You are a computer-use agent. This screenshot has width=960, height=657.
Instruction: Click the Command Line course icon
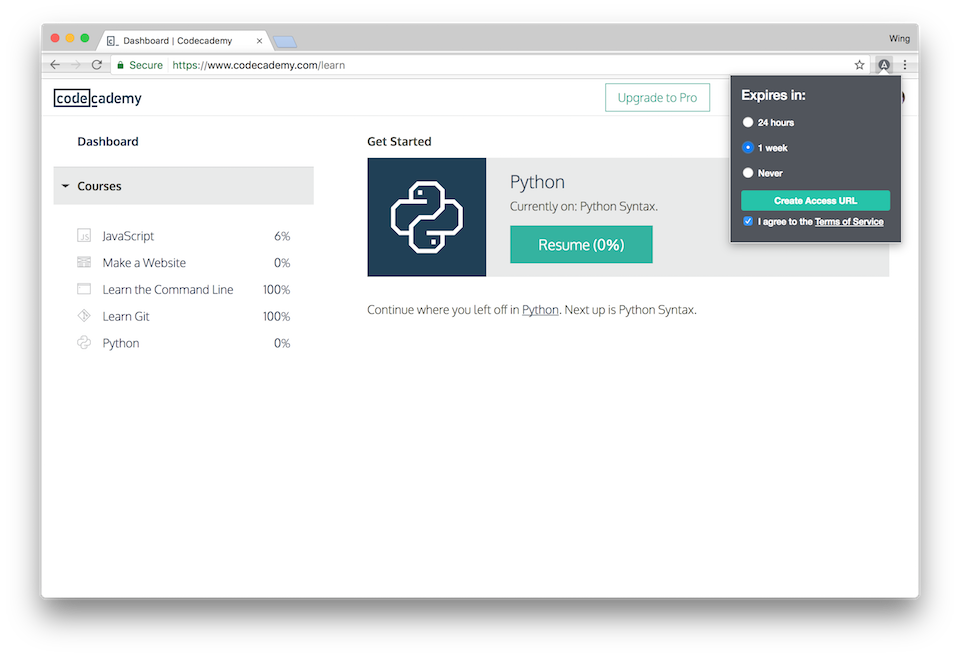[x=84, y=289]
